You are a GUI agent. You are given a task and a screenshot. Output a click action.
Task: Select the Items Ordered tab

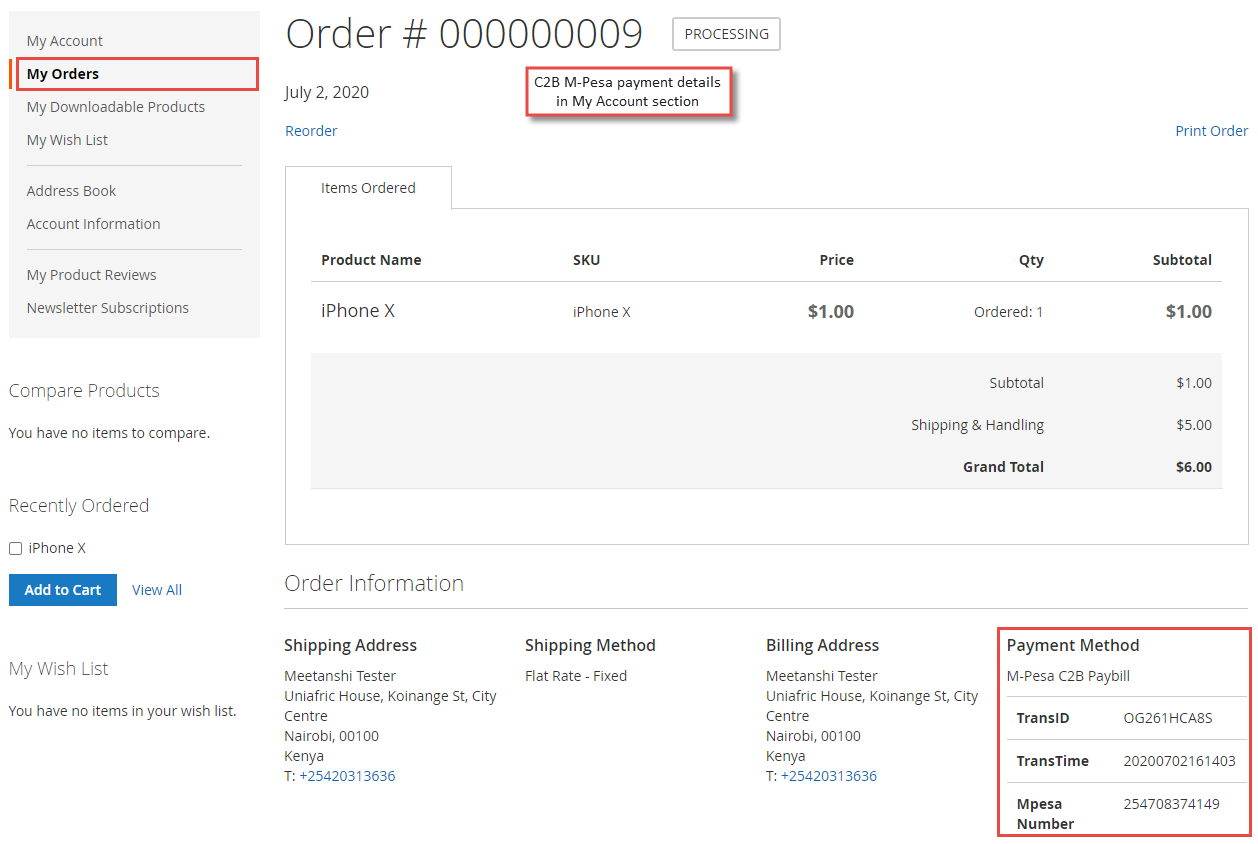[368, 188]
